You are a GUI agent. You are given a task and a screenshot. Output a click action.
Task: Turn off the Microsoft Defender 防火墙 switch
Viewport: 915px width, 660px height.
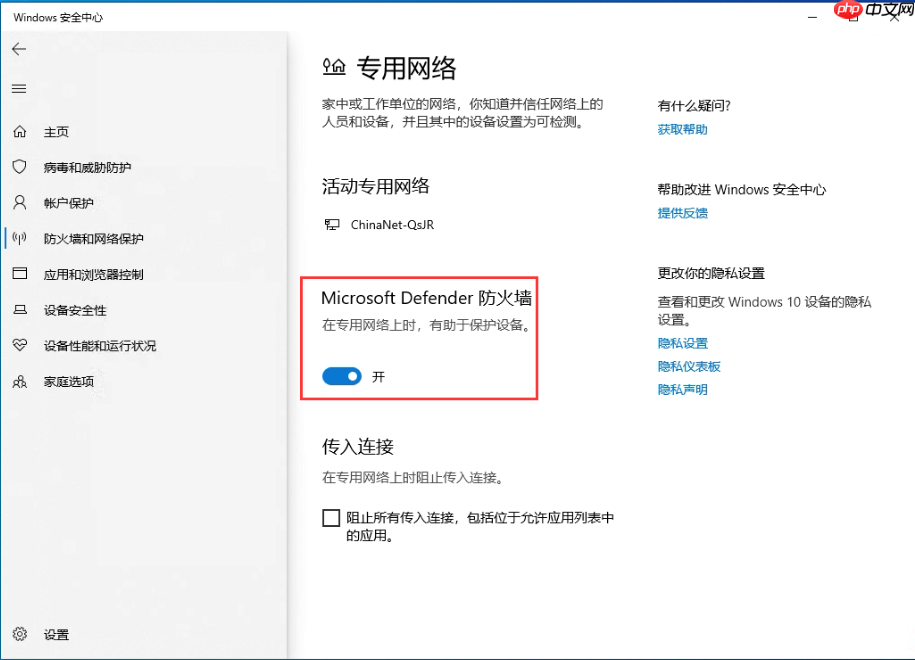[x=342, y=377]
